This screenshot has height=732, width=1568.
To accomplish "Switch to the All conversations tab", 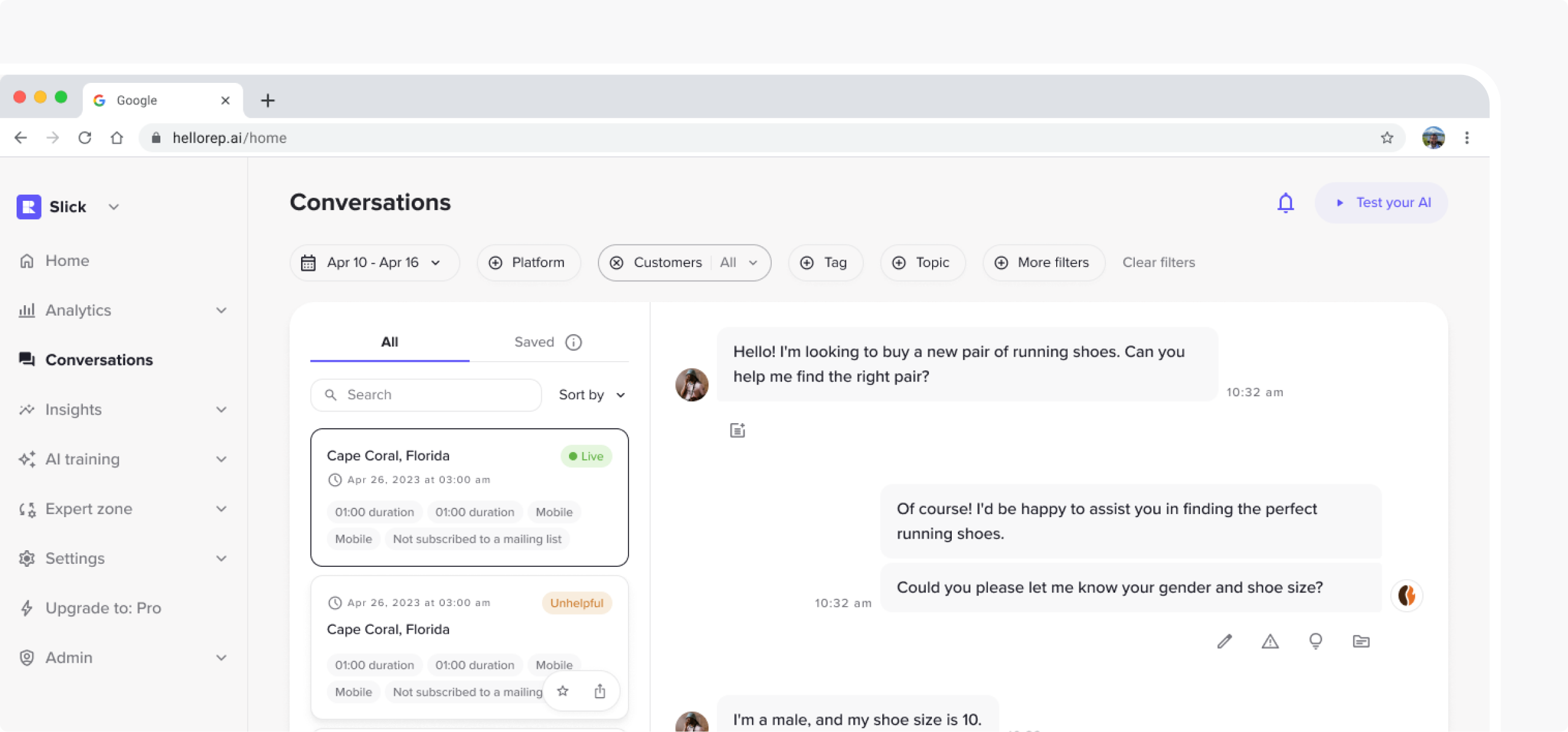I will pyautogui.click(x=390, y=342).
